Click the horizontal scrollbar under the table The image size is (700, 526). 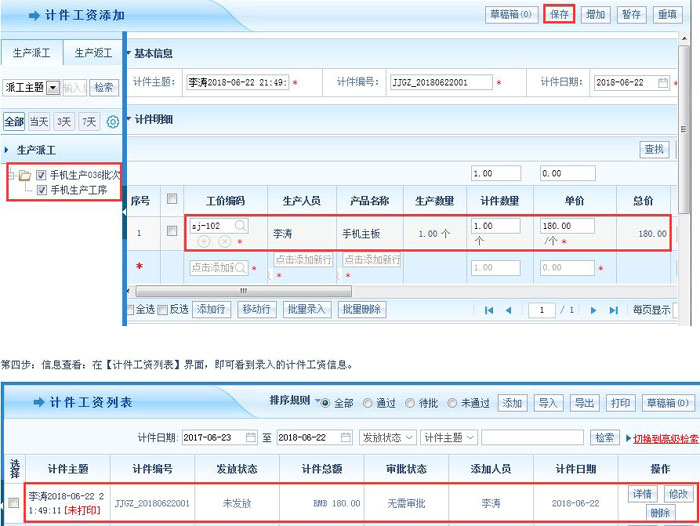[x=240, y=291]
